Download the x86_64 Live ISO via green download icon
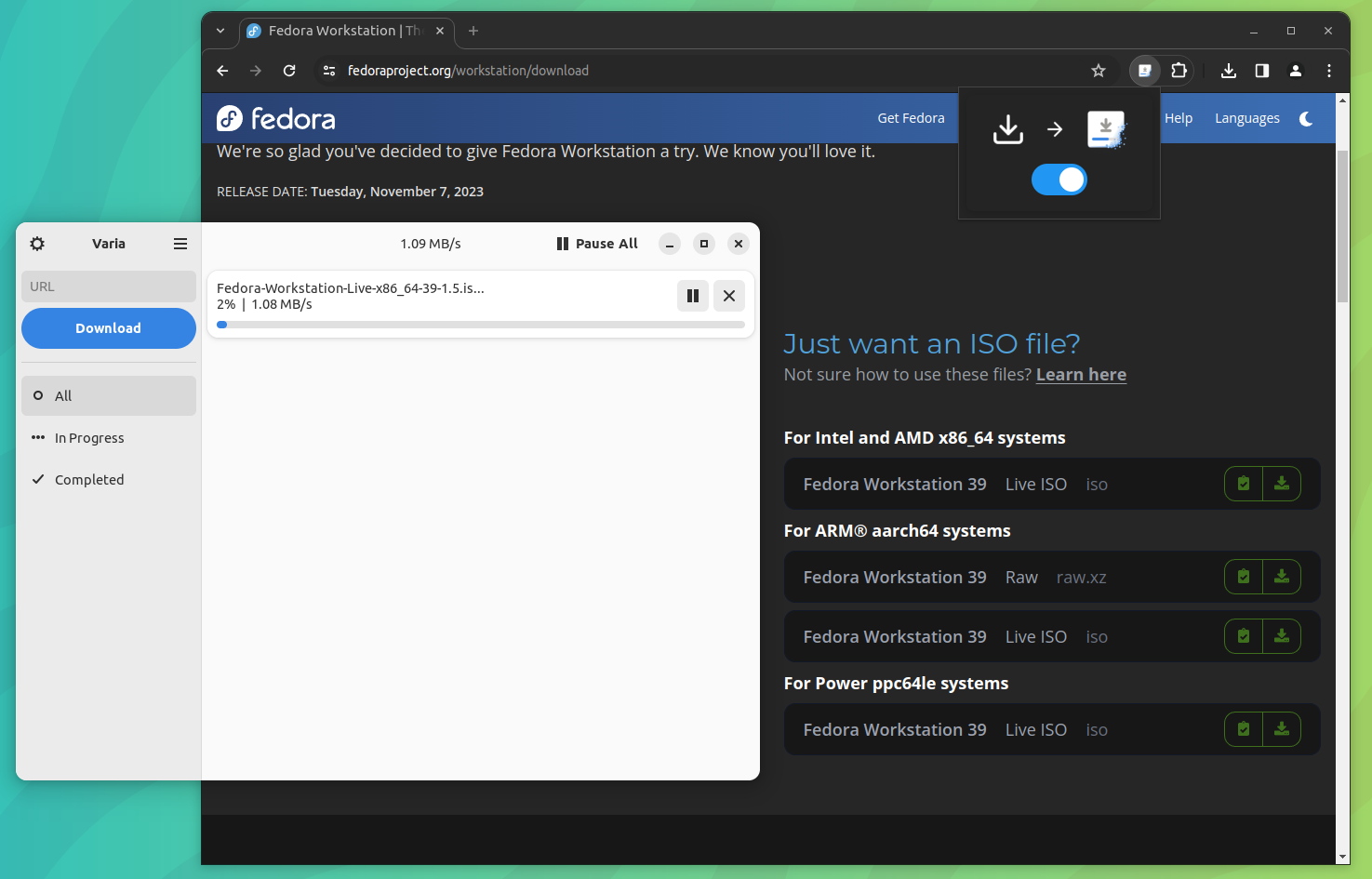Screen dimensions: 1372x879 coord(1282,483)
